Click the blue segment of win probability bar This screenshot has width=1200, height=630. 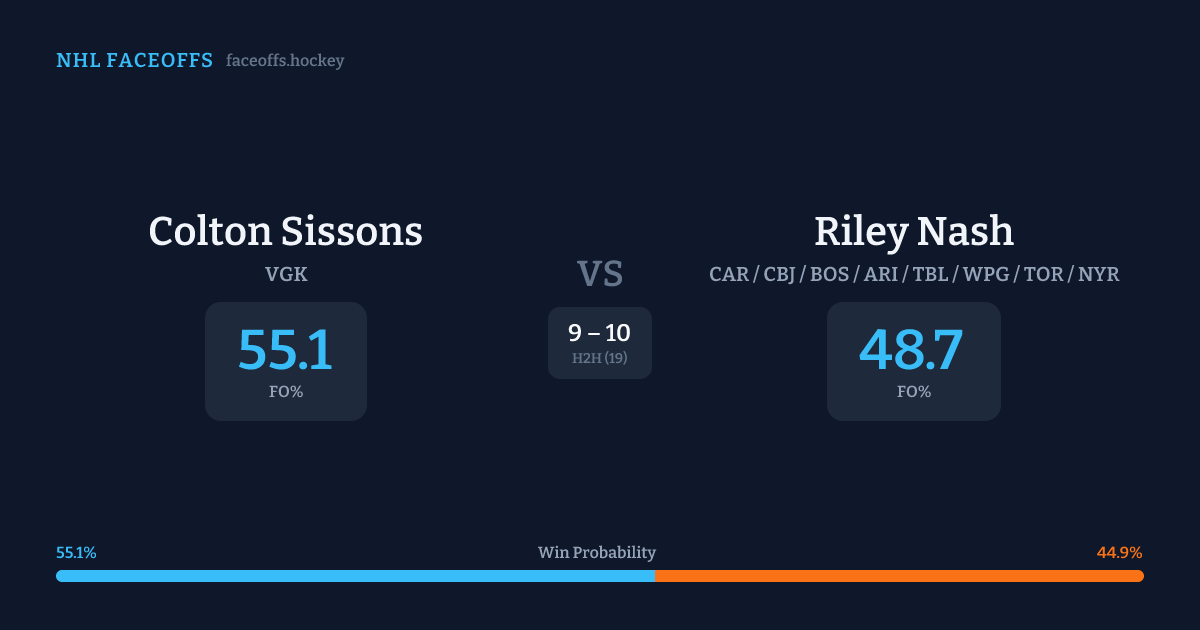tap(355, 576)
